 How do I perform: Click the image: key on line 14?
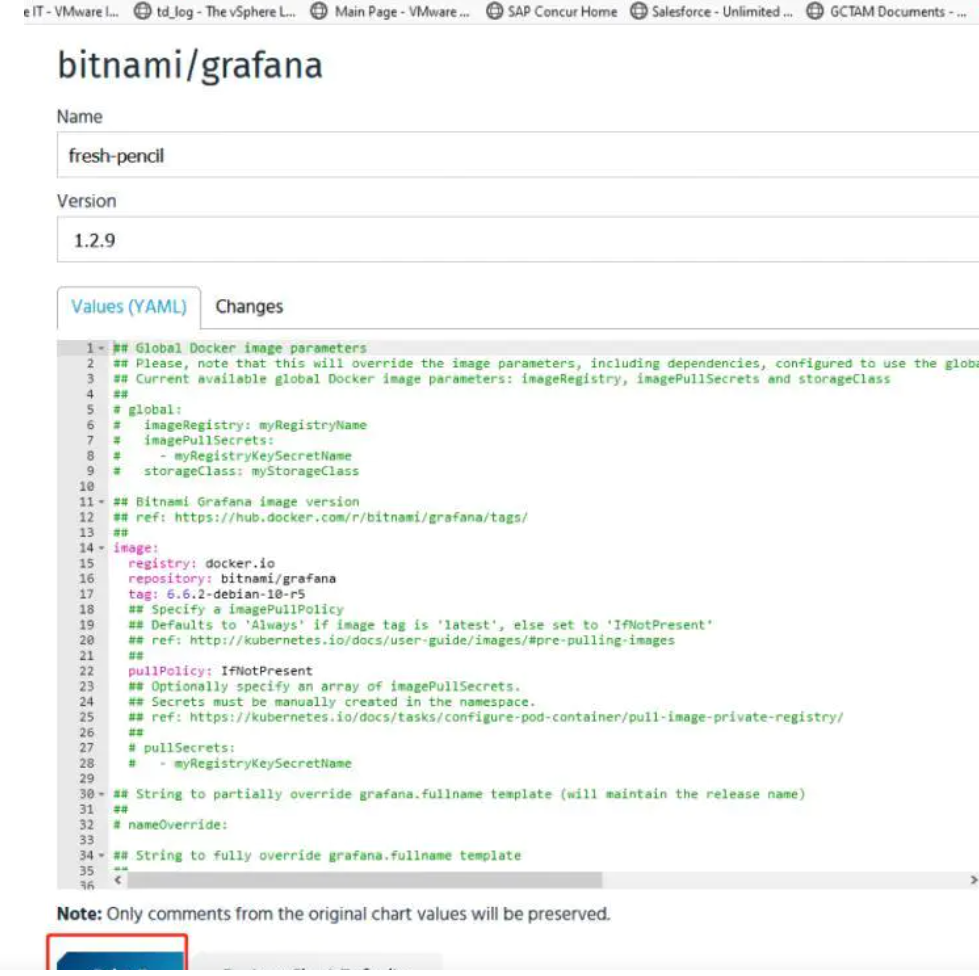(x=135, y=548)
